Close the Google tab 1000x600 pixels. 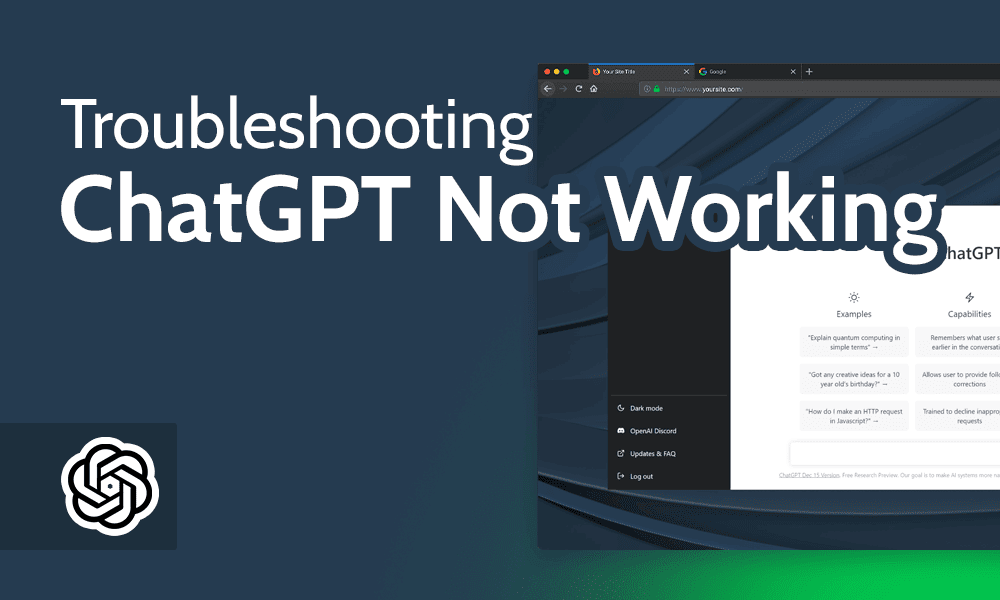click(792, 71)
